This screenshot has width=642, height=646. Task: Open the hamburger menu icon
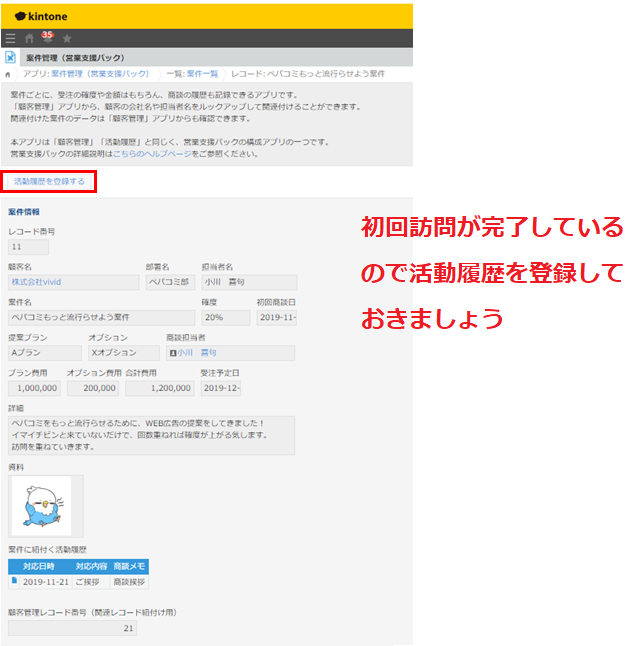tap(10, 39)
